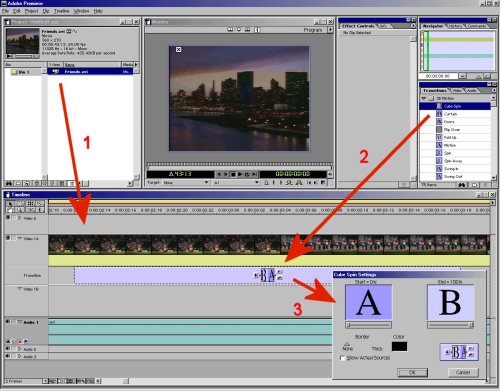
Task: Click the Loop playback button in Monitor
Action: point(247,174)
